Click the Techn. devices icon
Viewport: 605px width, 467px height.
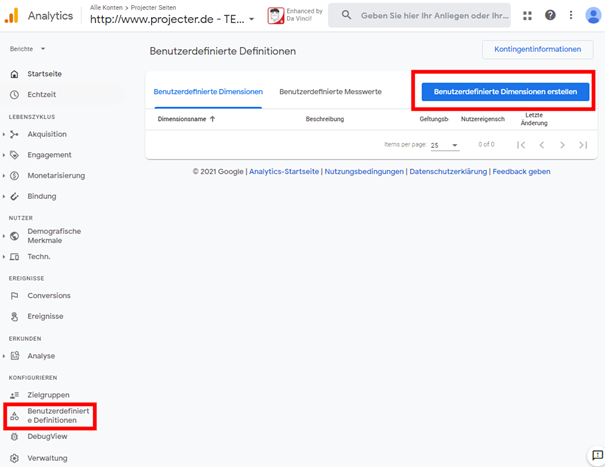(x=14, y=257)
